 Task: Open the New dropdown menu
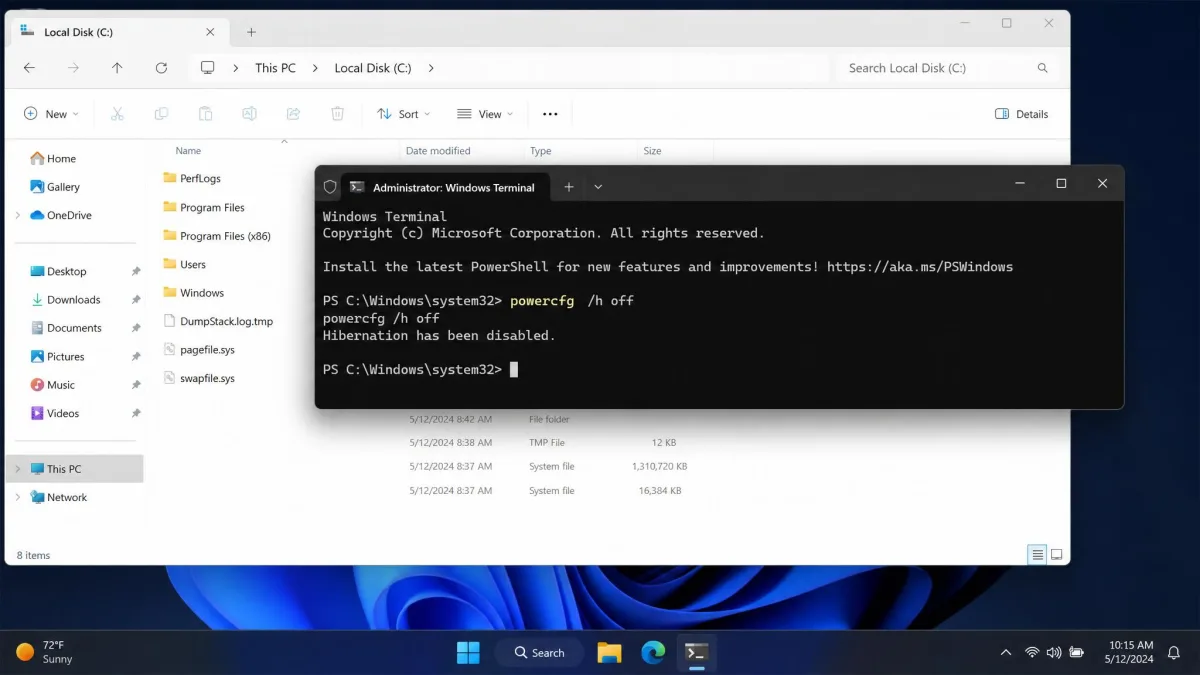[51, 114]
